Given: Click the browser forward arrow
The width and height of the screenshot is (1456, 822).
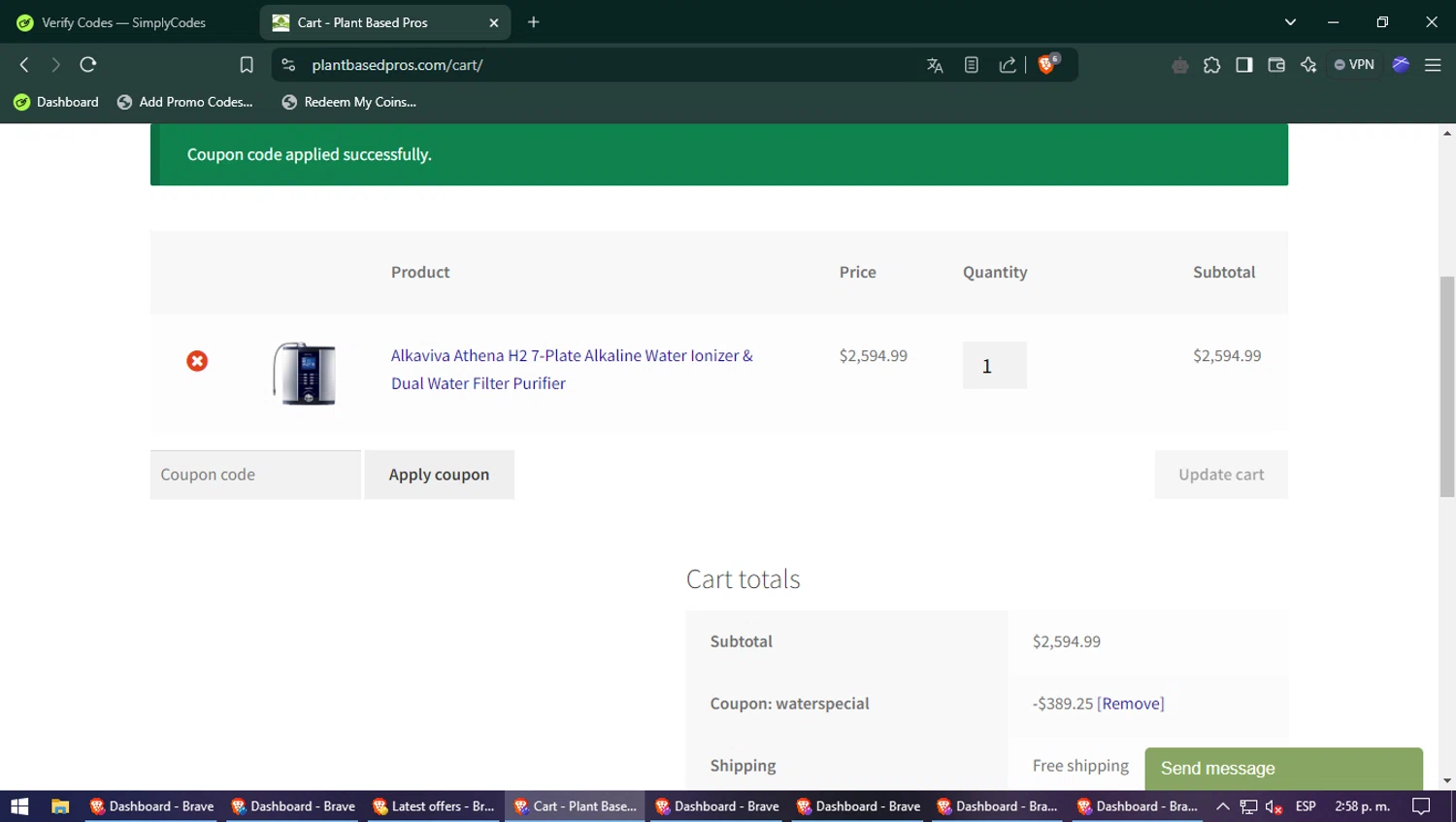Looking at the screenshot, I should [x=55, y=65].
